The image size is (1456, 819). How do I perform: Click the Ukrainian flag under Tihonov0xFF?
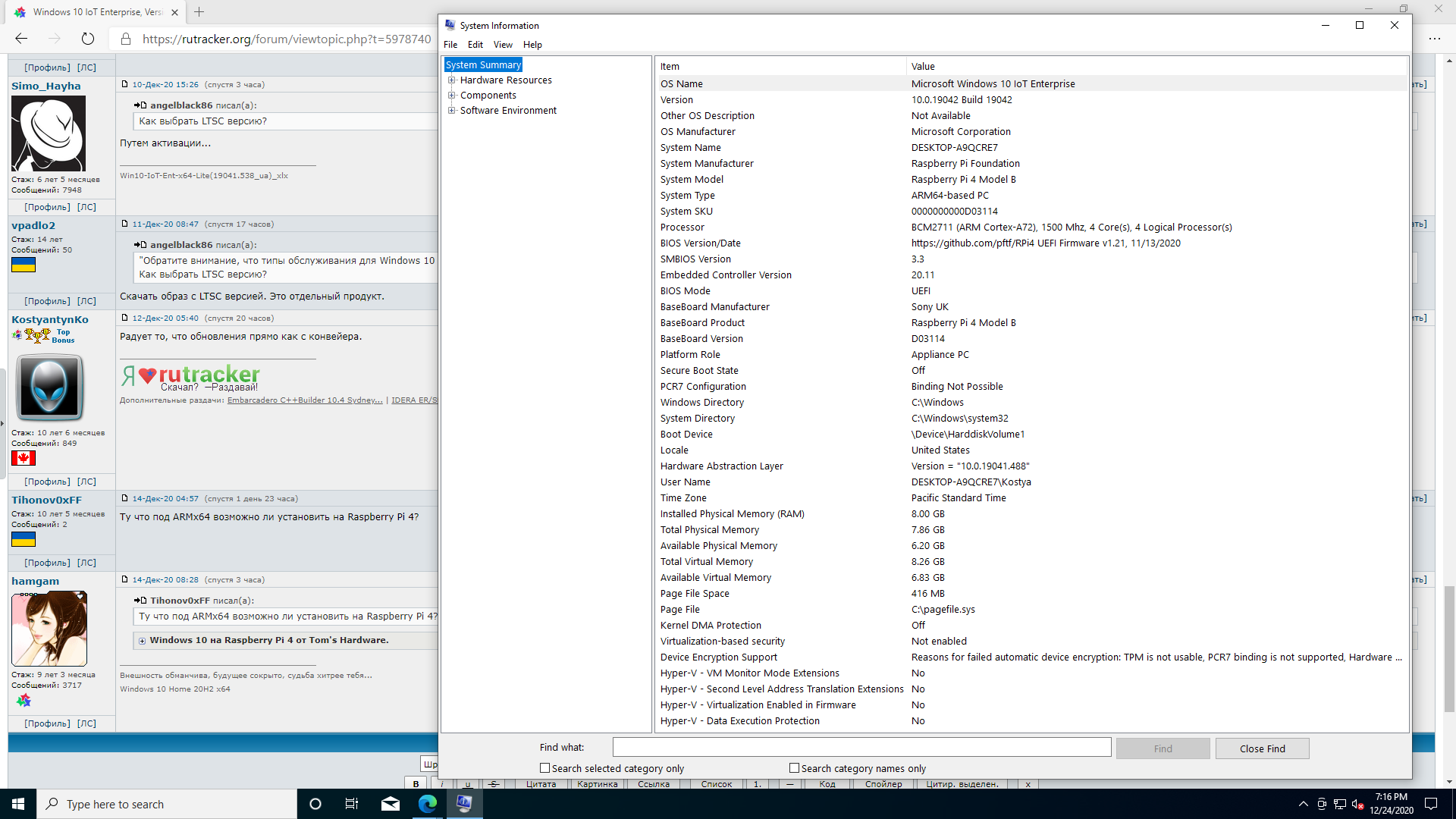(x=24, y=539)
